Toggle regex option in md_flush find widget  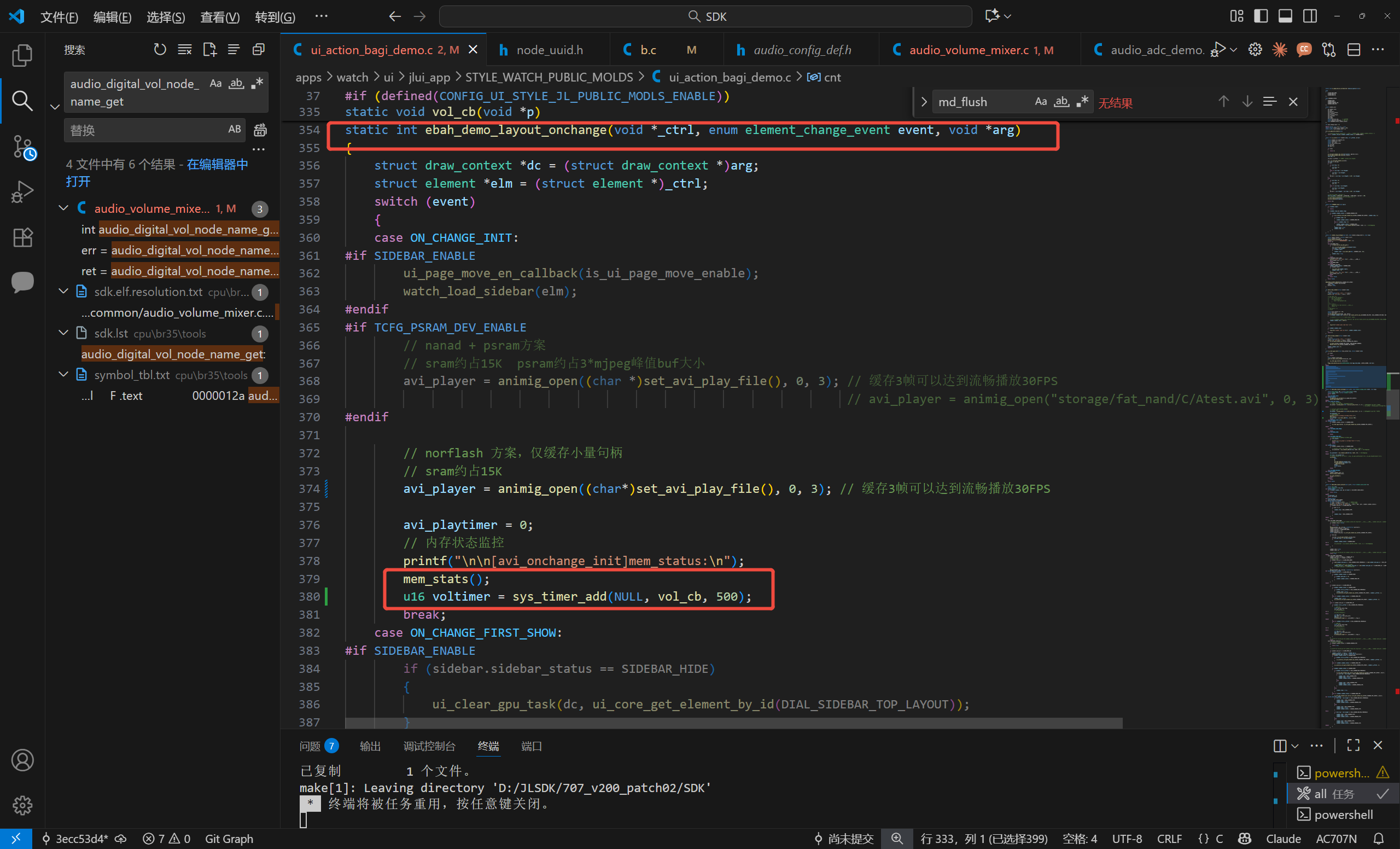(x=1082, y=102)
